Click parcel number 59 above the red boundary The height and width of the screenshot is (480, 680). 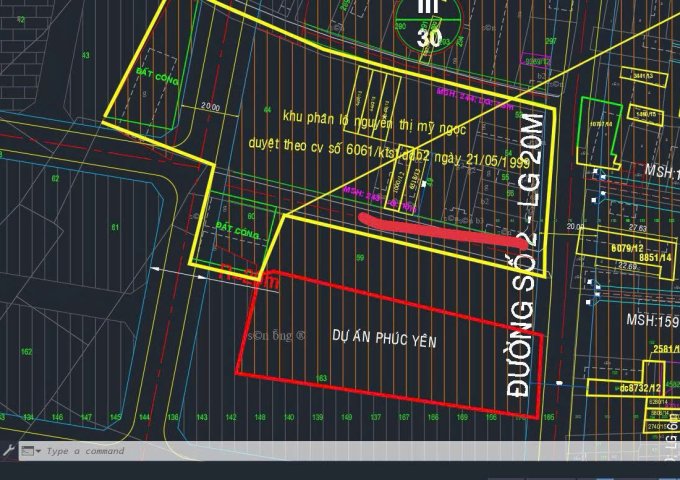click(359, 258)
